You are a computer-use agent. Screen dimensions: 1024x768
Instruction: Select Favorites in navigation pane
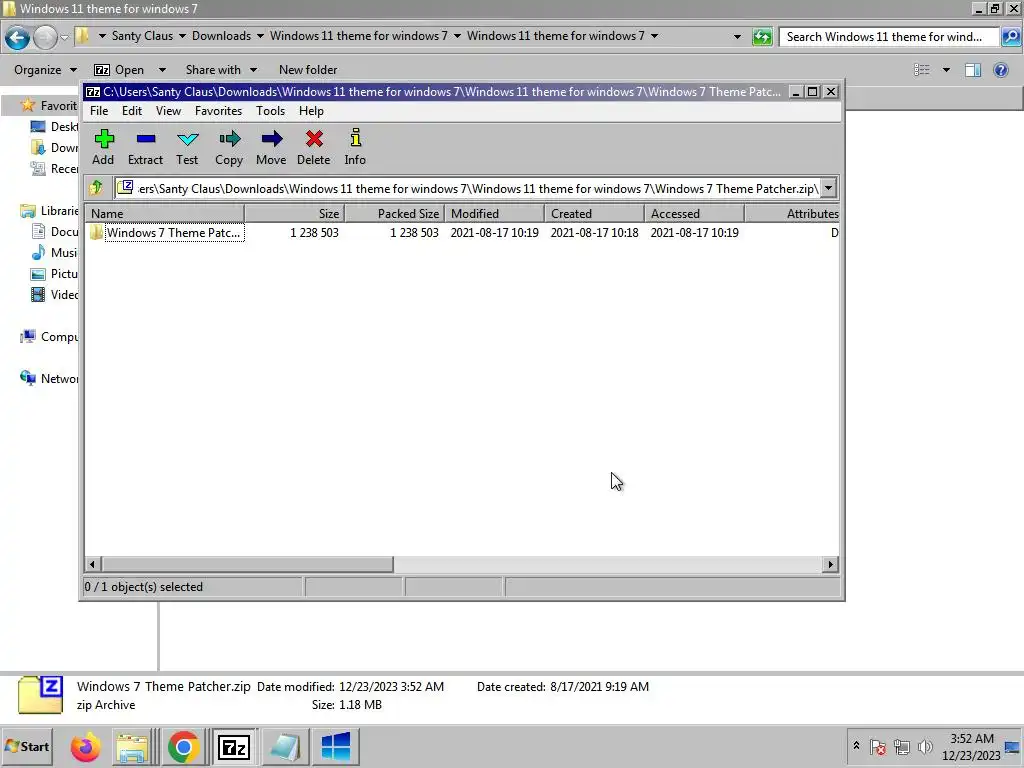click(x=48, y=105)
